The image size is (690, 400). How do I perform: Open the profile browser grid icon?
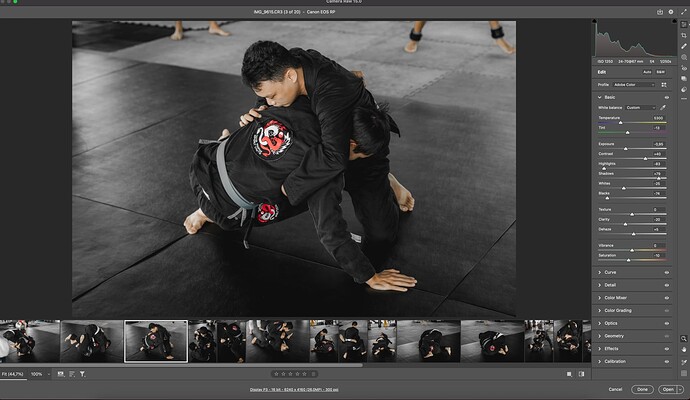click(x=664, y=84)
